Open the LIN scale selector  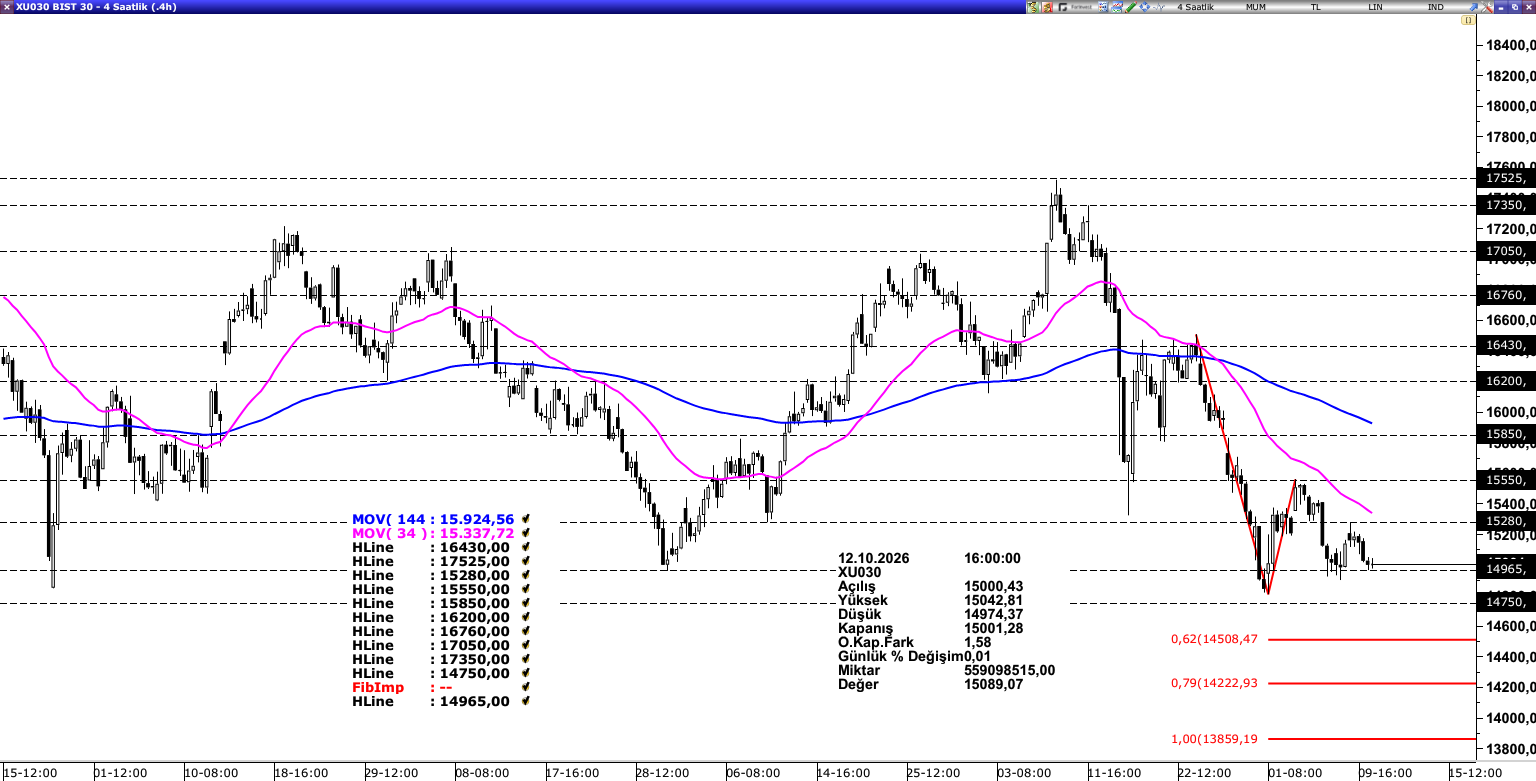[1376, 7]
